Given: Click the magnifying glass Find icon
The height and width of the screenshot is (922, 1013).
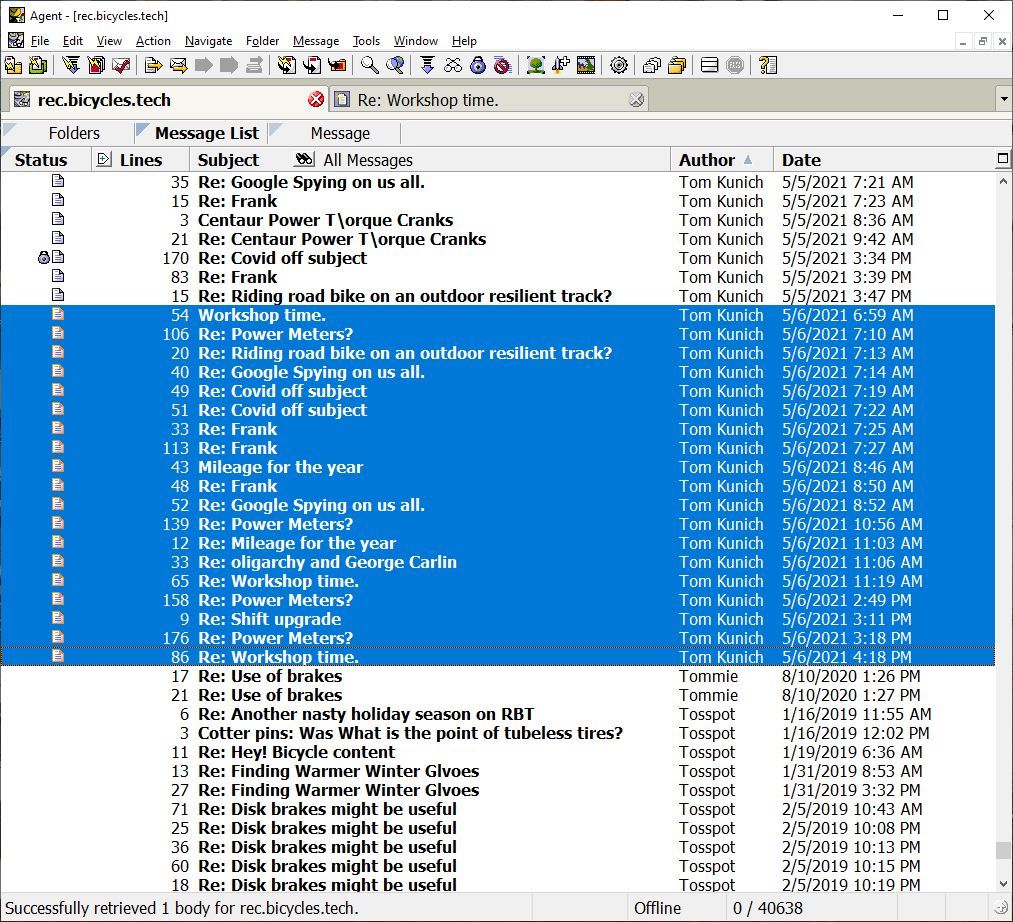Looking at the screenshot, I should [x=370, y=66].
